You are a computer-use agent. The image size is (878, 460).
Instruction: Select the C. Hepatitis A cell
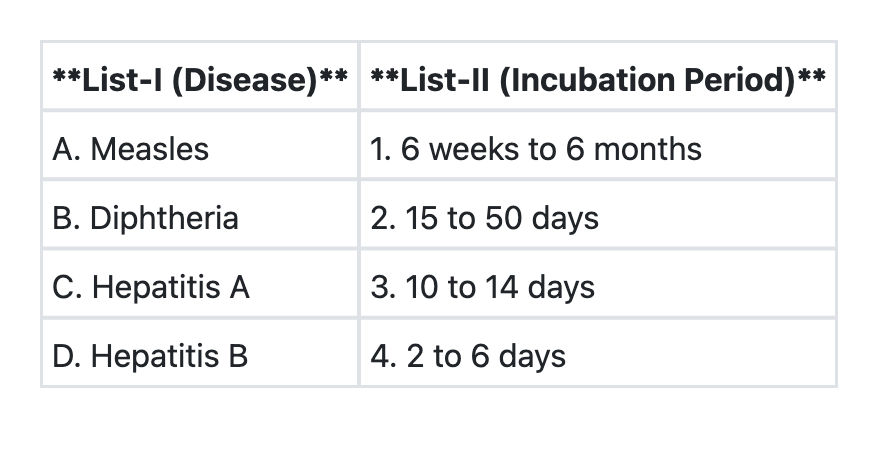200,288
